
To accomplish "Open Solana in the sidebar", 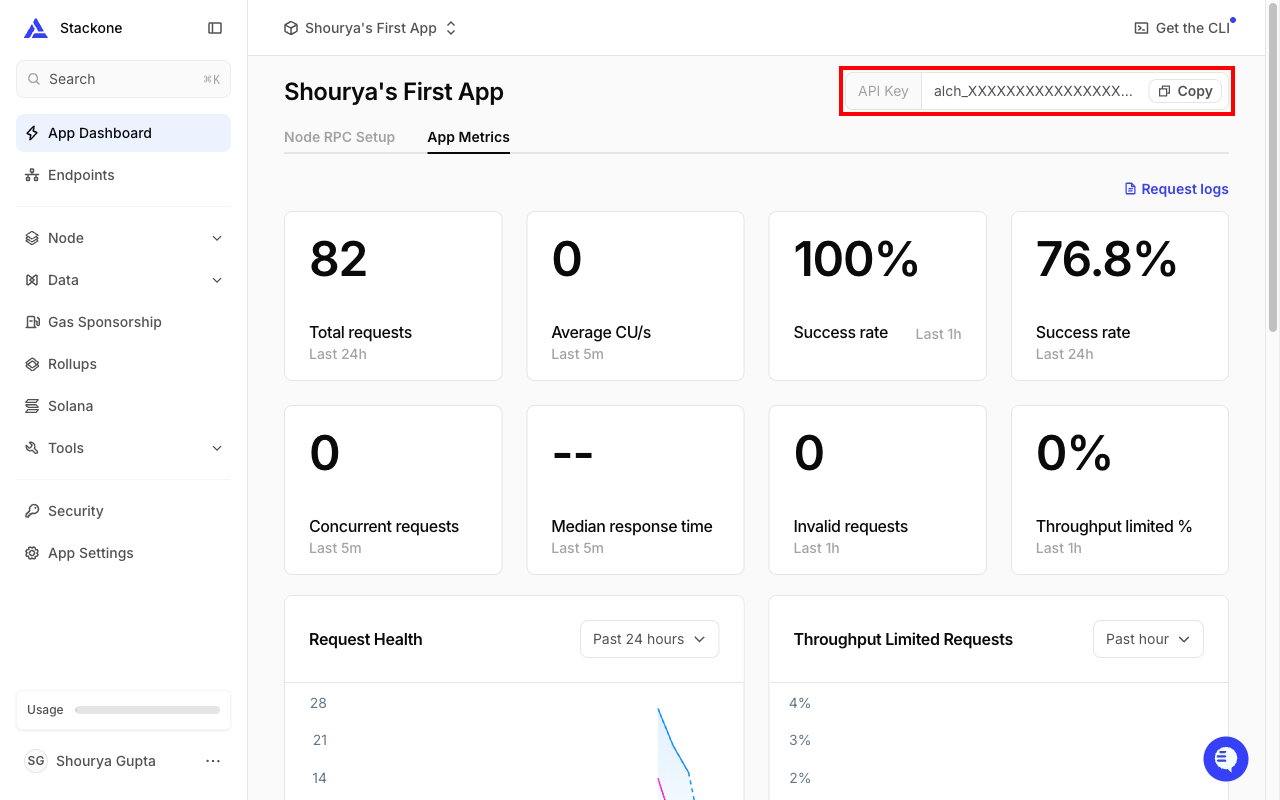I will [x=123, y=406].
